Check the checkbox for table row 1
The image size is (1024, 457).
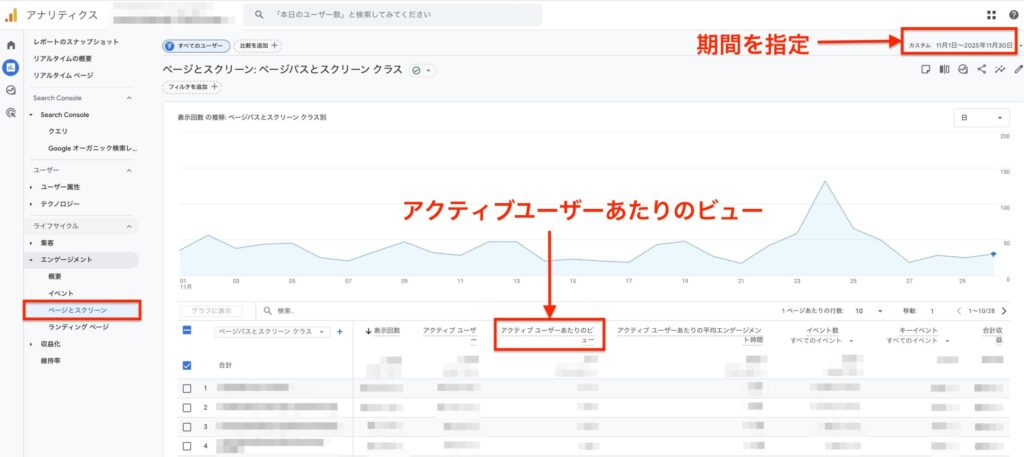pos(187,388)
